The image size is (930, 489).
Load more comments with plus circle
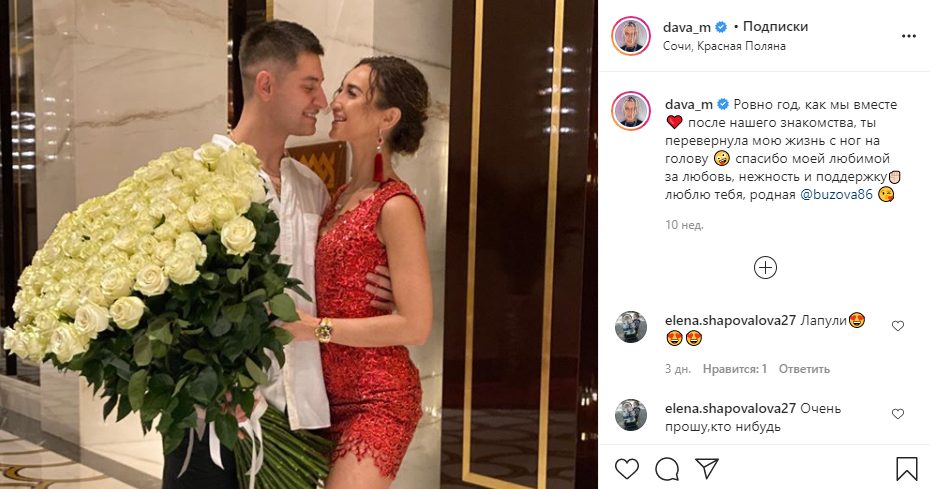point(765,268)
